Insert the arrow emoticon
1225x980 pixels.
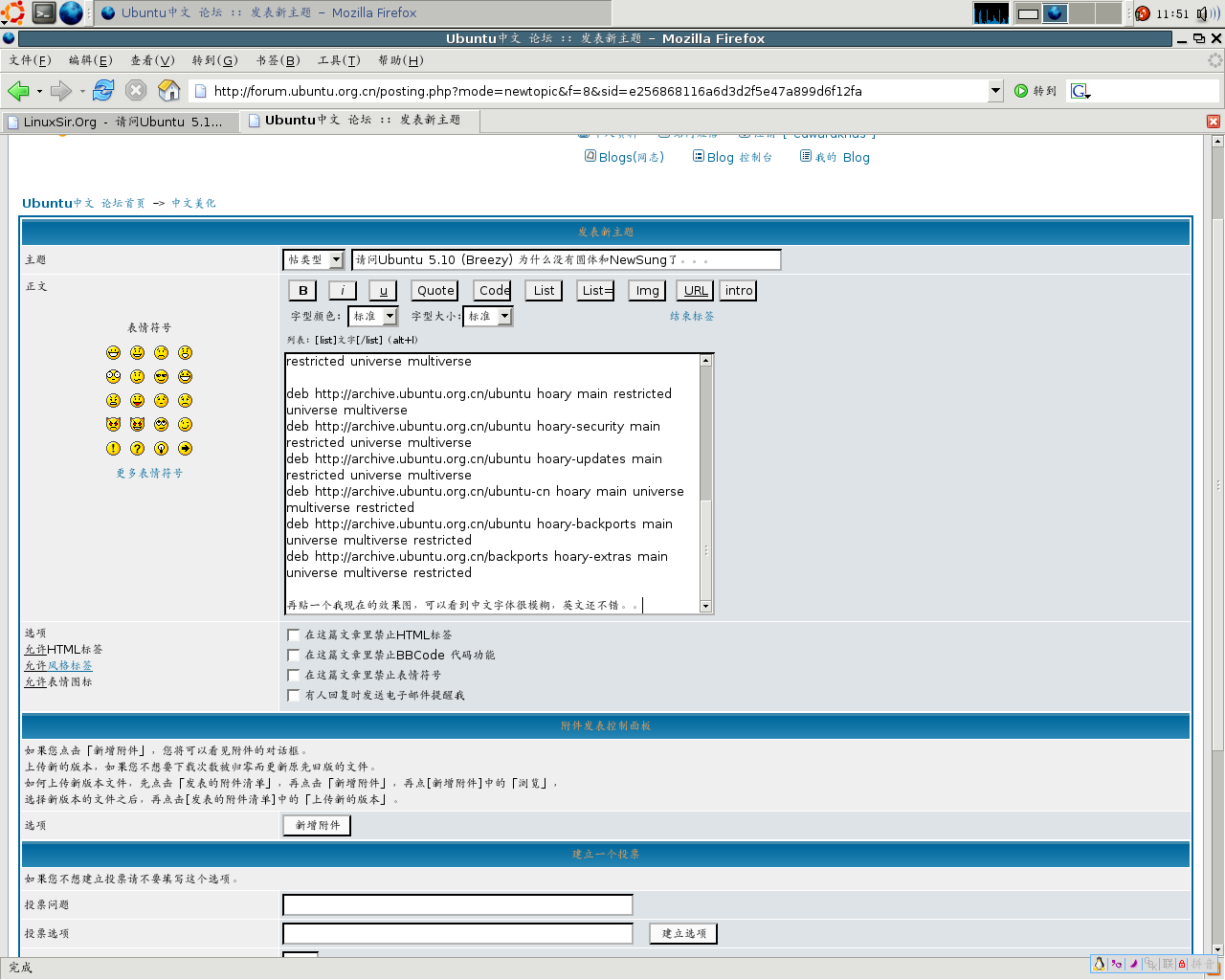pyautogui.click(x=186, y=449)
